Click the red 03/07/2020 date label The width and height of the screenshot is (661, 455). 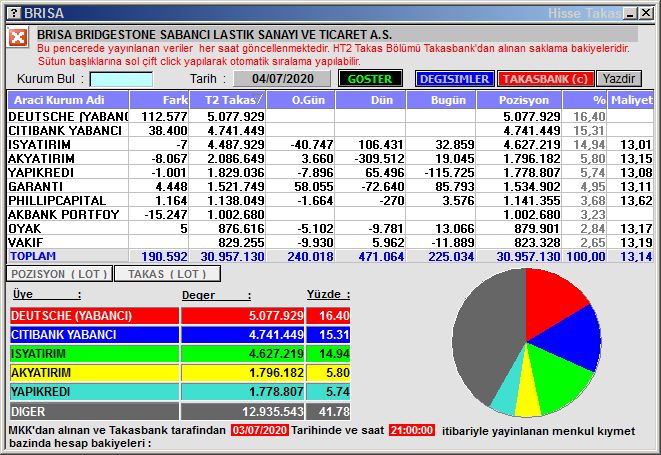(260, 430)
